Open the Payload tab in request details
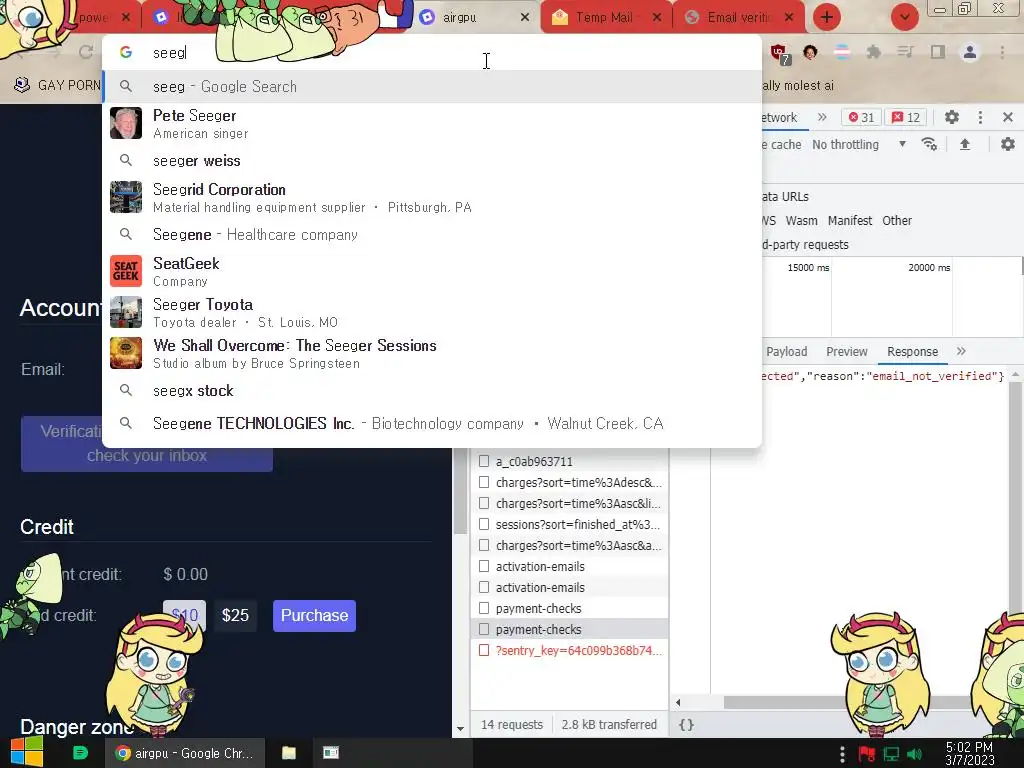Viewport: 1024px width, 768px height. pyautogui.click(x=786, y=351)
